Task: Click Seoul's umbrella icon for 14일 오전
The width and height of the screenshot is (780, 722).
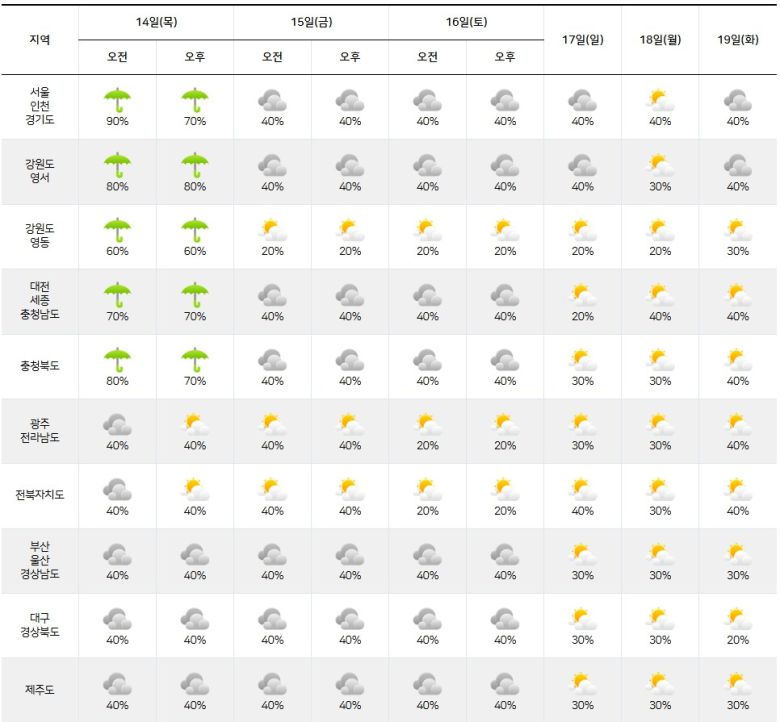Action: [x=117, y=100]
